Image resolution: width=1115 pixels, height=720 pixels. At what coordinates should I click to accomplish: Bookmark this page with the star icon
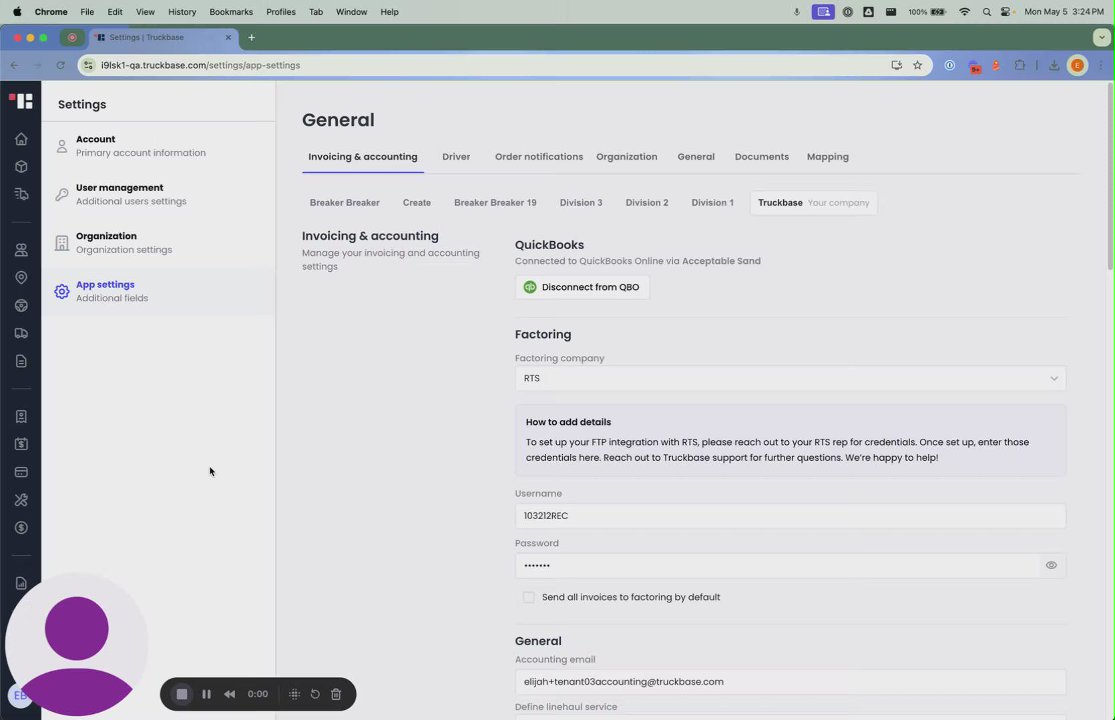(x=917, y=65)
